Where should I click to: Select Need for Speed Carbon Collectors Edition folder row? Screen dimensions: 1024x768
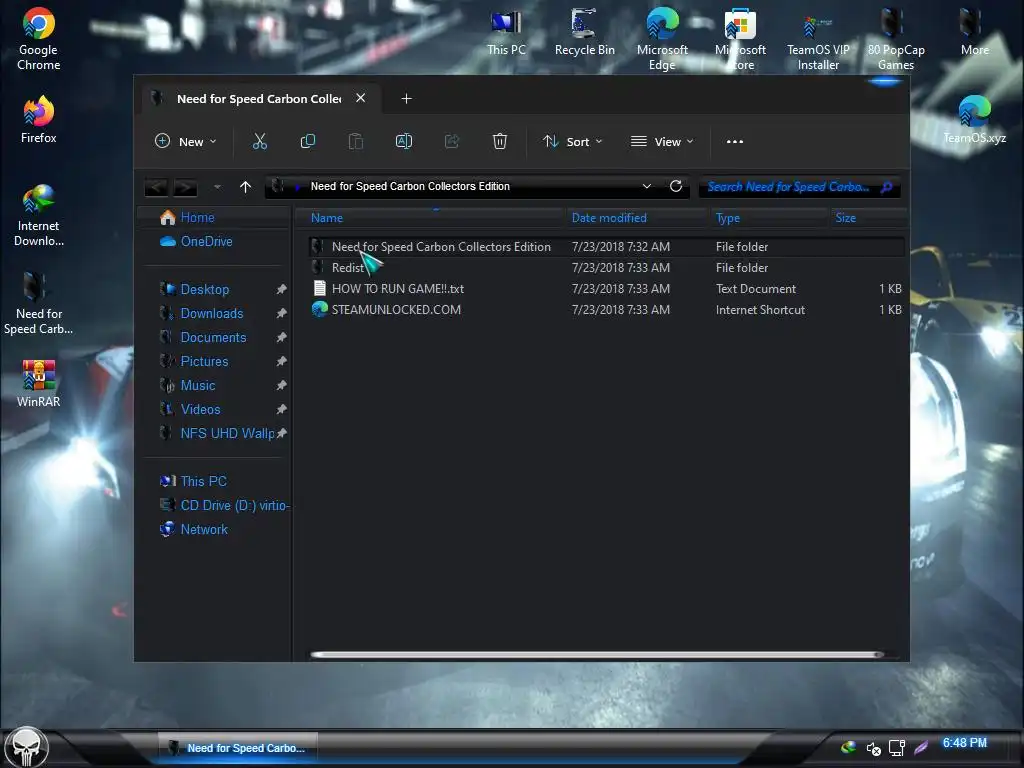607,247
